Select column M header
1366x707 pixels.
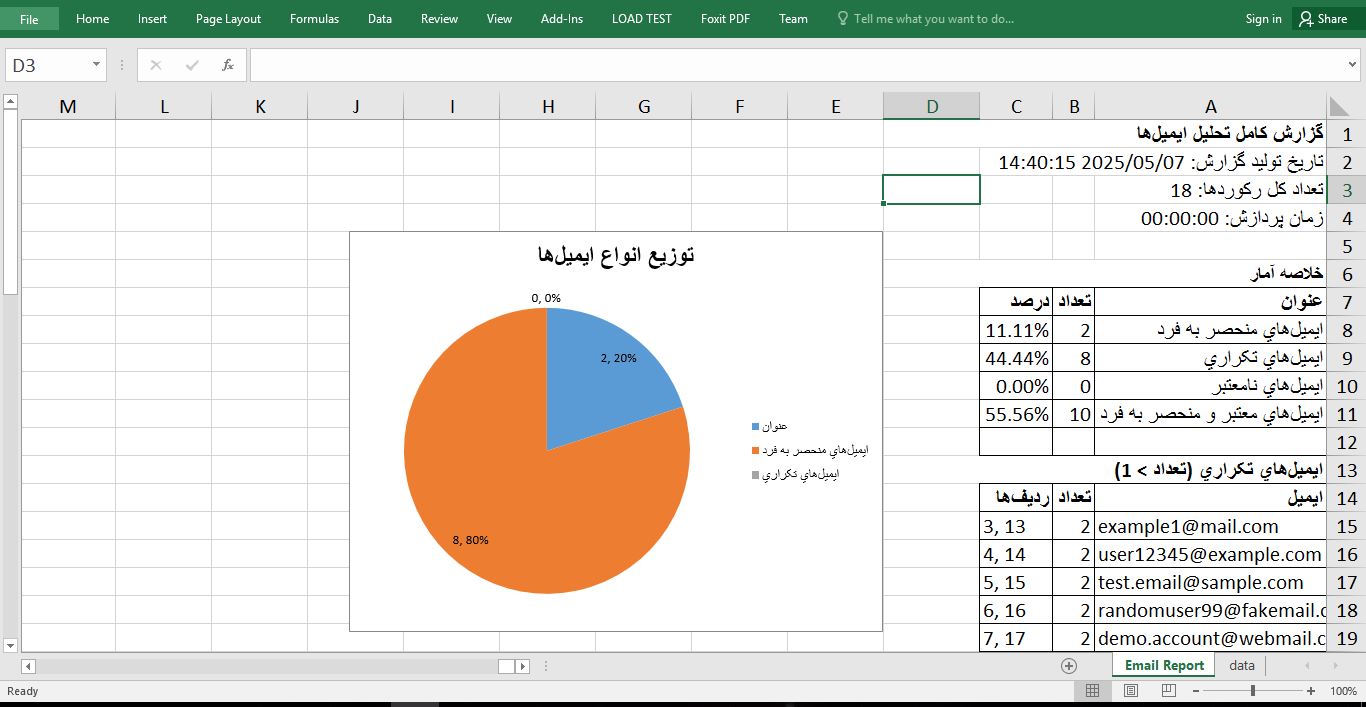[x=68, y=106]
